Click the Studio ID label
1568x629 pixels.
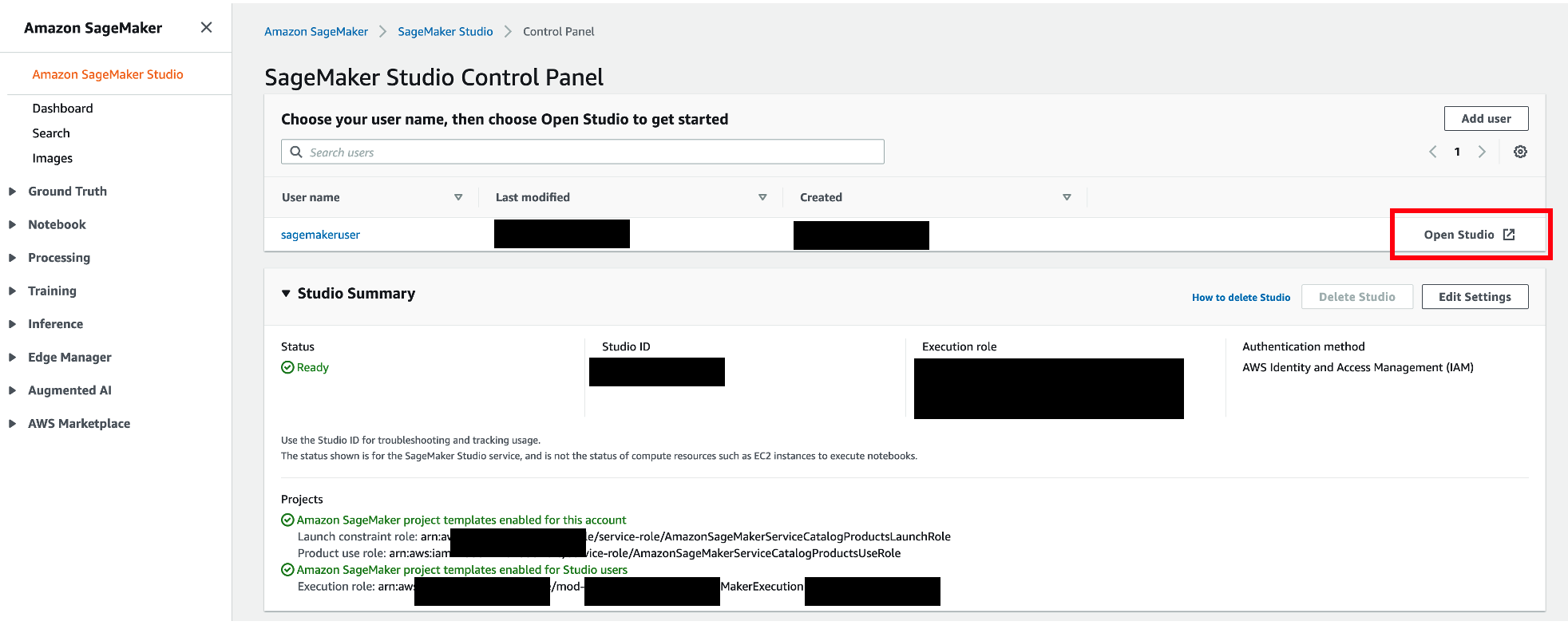coord(626,346)
